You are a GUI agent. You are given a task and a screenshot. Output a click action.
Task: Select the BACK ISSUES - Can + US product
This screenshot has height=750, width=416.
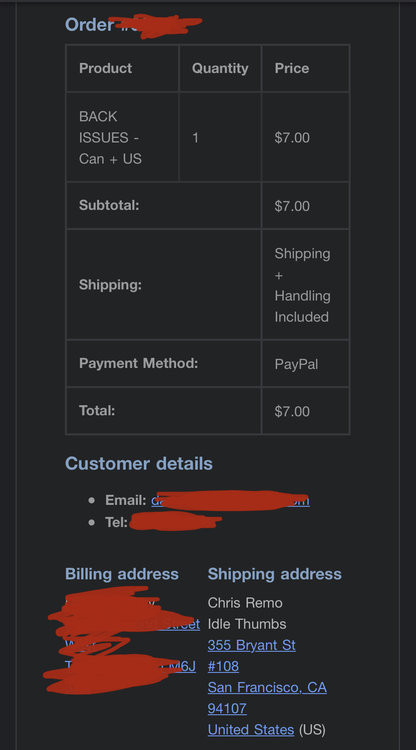tap(110, 138)
